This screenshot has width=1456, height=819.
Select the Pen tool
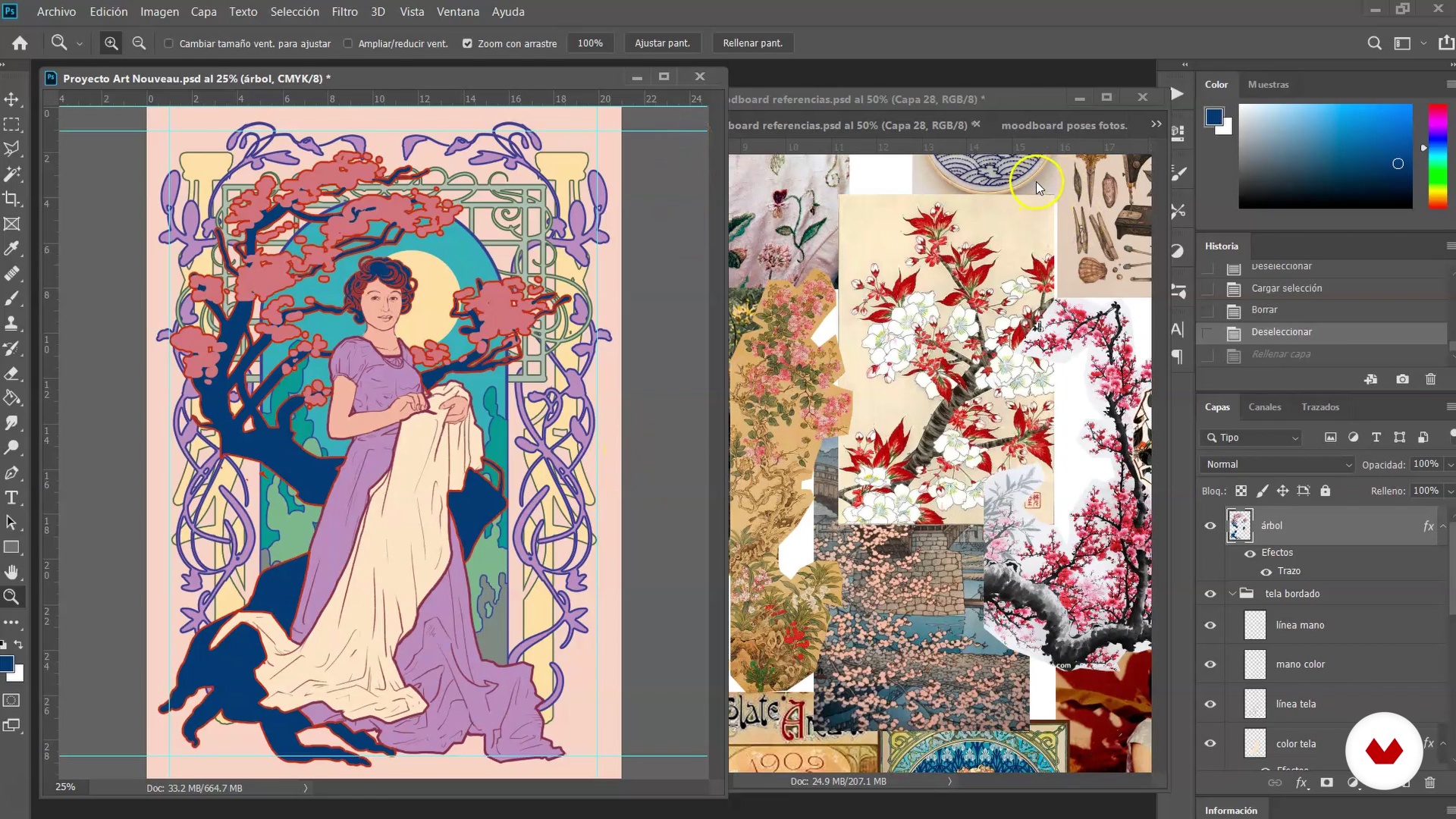(11, 473)
